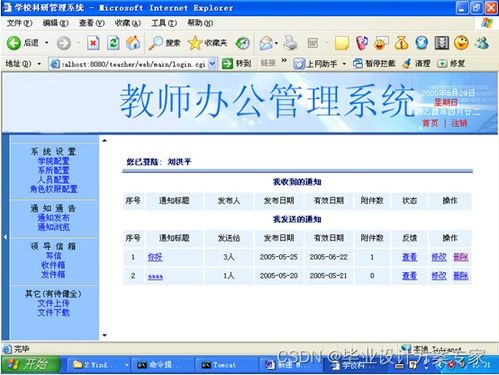
Task: Click the 文件上传 sidebar link
Action: pyautogui.click(x=53, y=303)
